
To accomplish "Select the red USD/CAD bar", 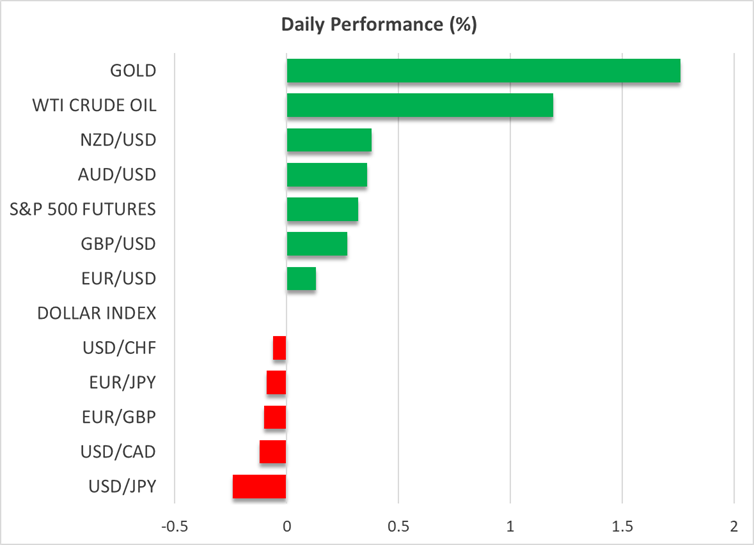I will pos(272,452).
